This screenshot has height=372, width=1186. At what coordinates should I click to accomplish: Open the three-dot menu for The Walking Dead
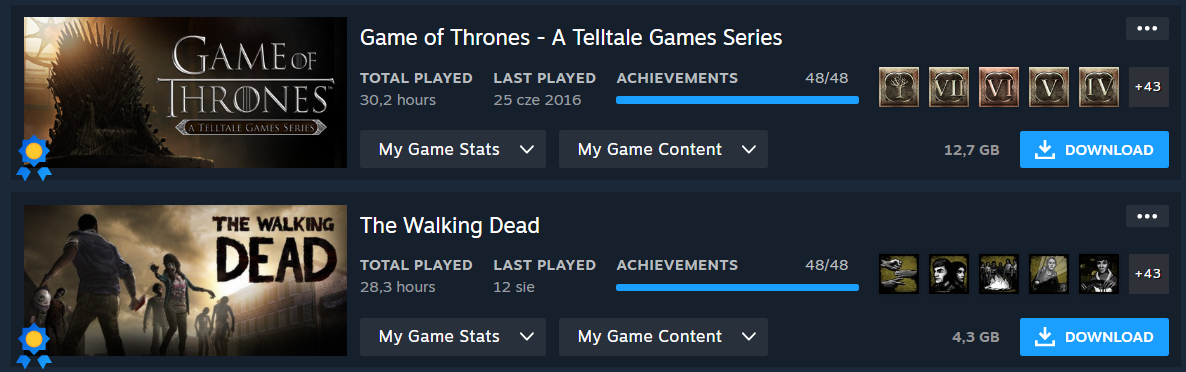[1147, 216]
